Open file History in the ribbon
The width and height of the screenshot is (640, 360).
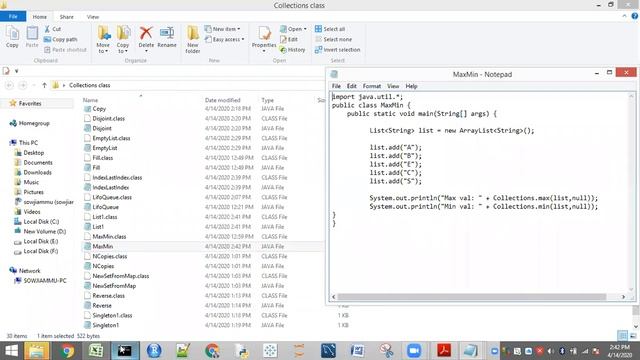click(x=292, y=50)
